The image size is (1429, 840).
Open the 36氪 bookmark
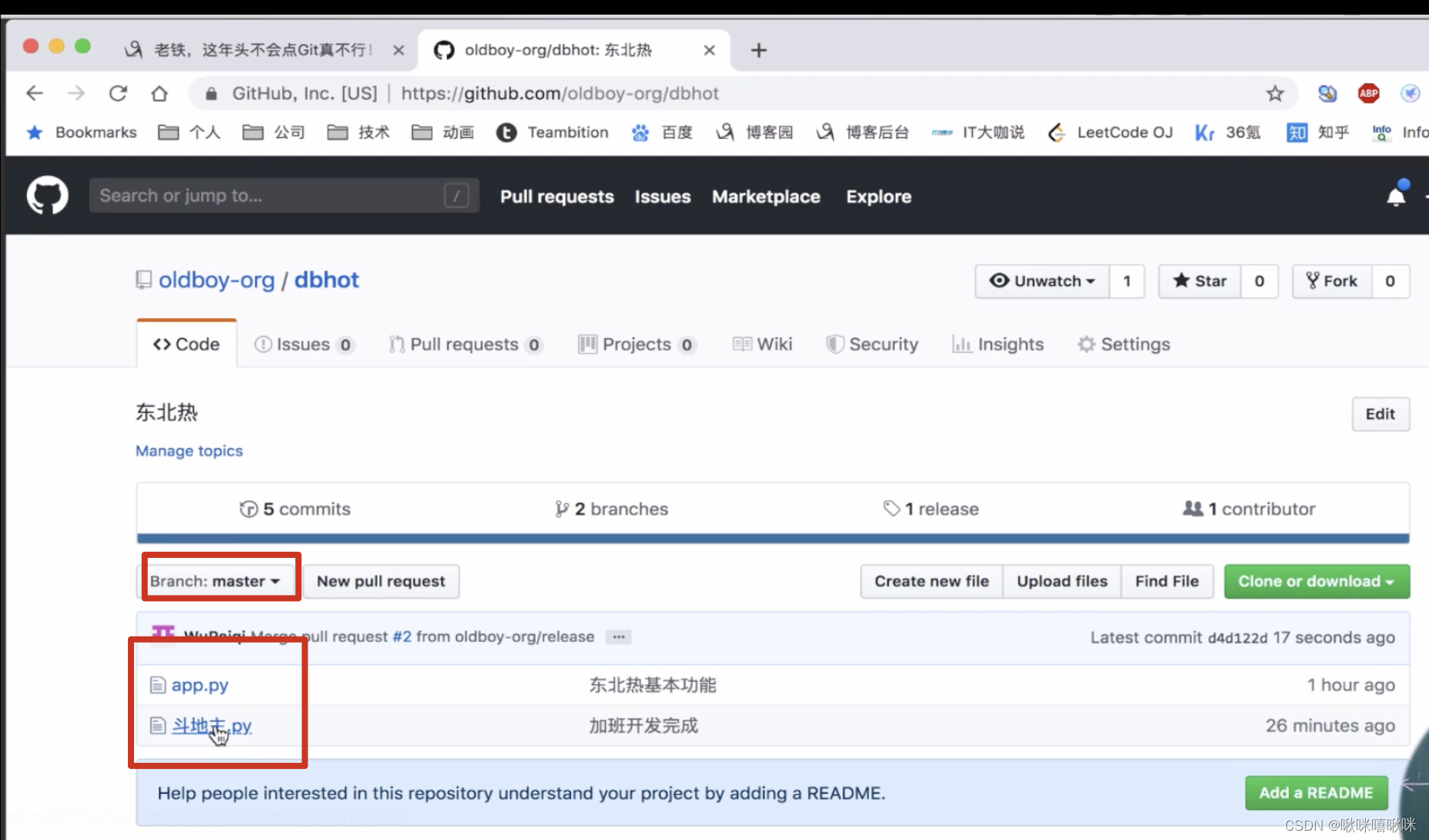(x=1228, y=133)
